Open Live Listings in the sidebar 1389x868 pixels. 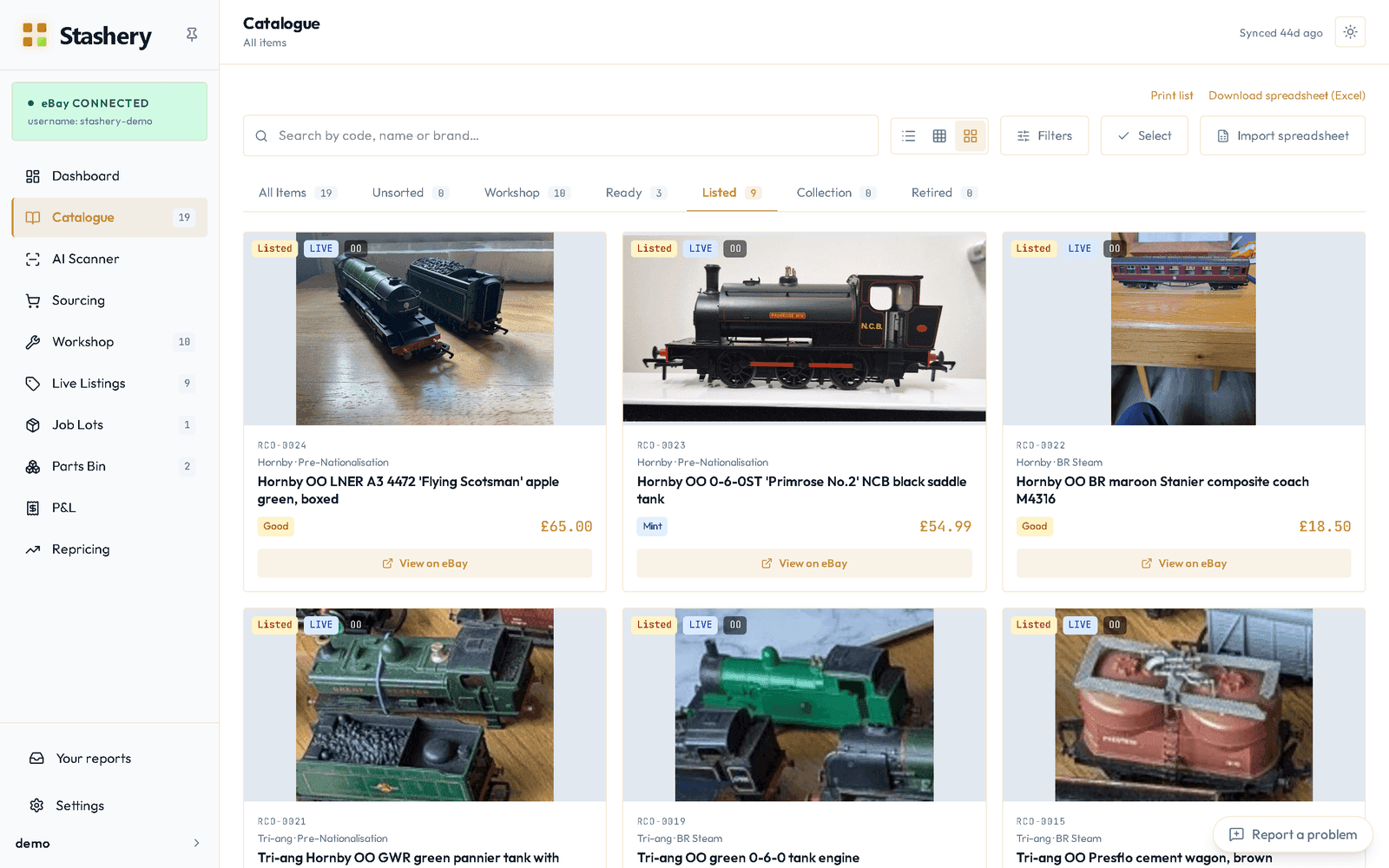109,384
